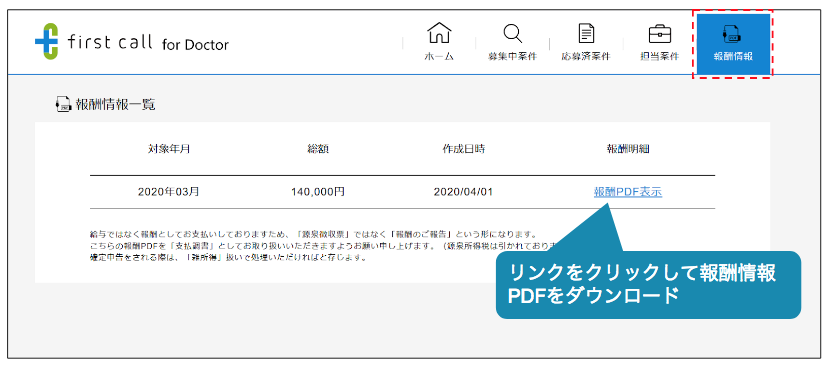Click the 作成日時 column header
829x367 pixels.
point(463,149)
